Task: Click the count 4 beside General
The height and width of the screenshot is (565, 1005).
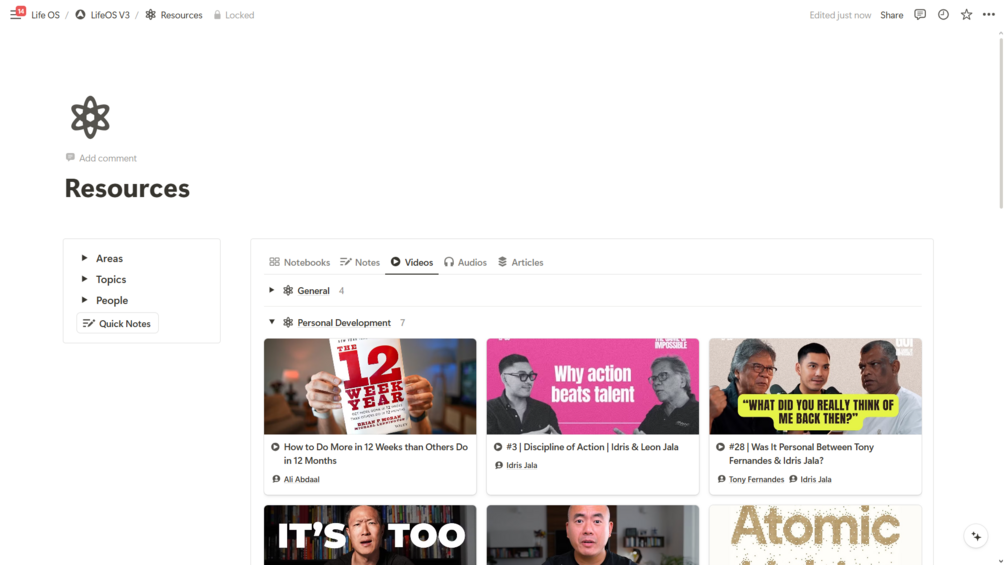Action: pyautogui.click(x=342, y=291)
